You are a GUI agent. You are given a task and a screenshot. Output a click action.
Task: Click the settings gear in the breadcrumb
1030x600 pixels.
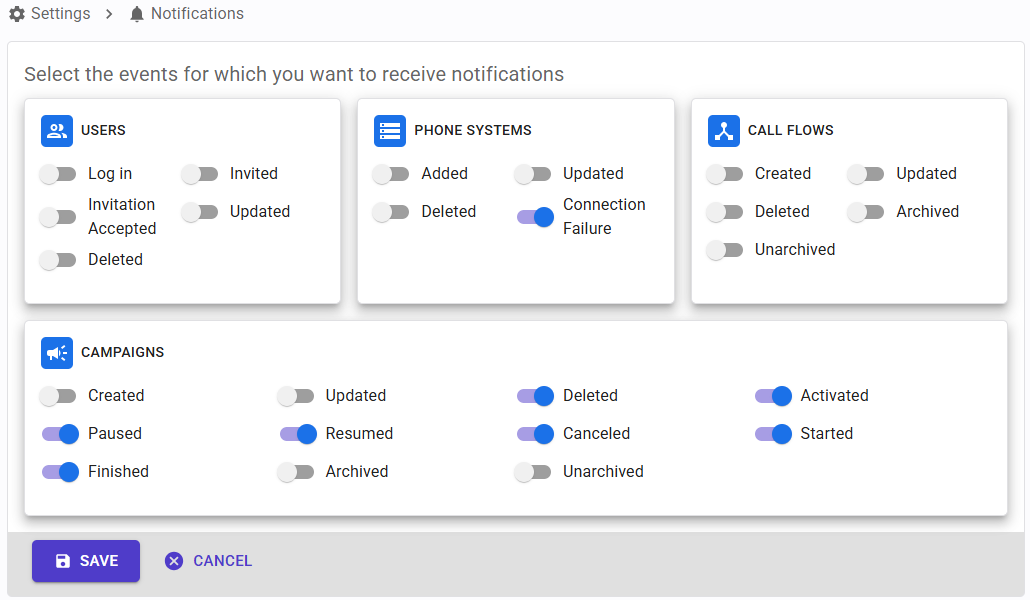point(16,13)
